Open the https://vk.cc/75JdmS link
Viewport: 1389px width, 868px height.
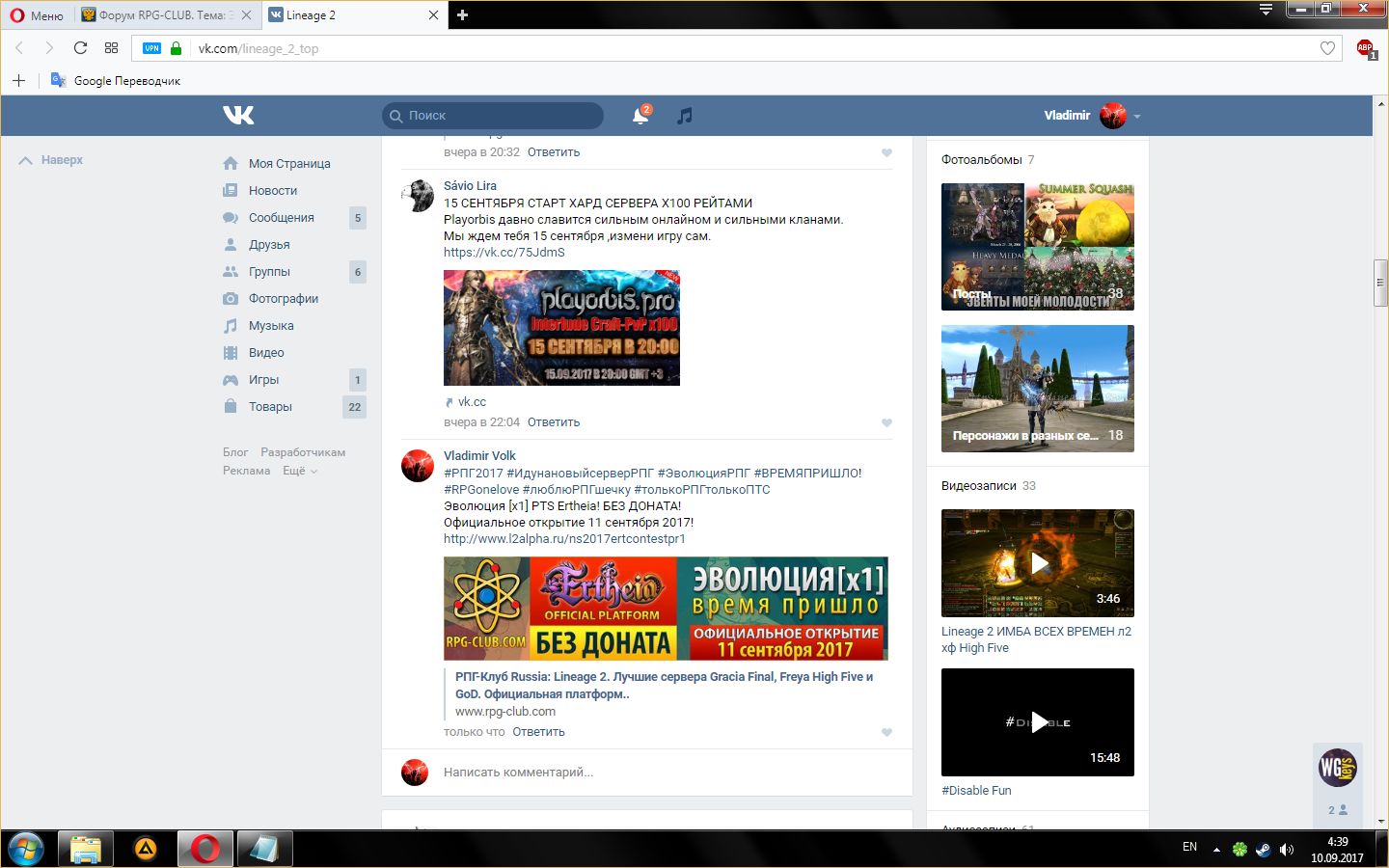[504, 253]
